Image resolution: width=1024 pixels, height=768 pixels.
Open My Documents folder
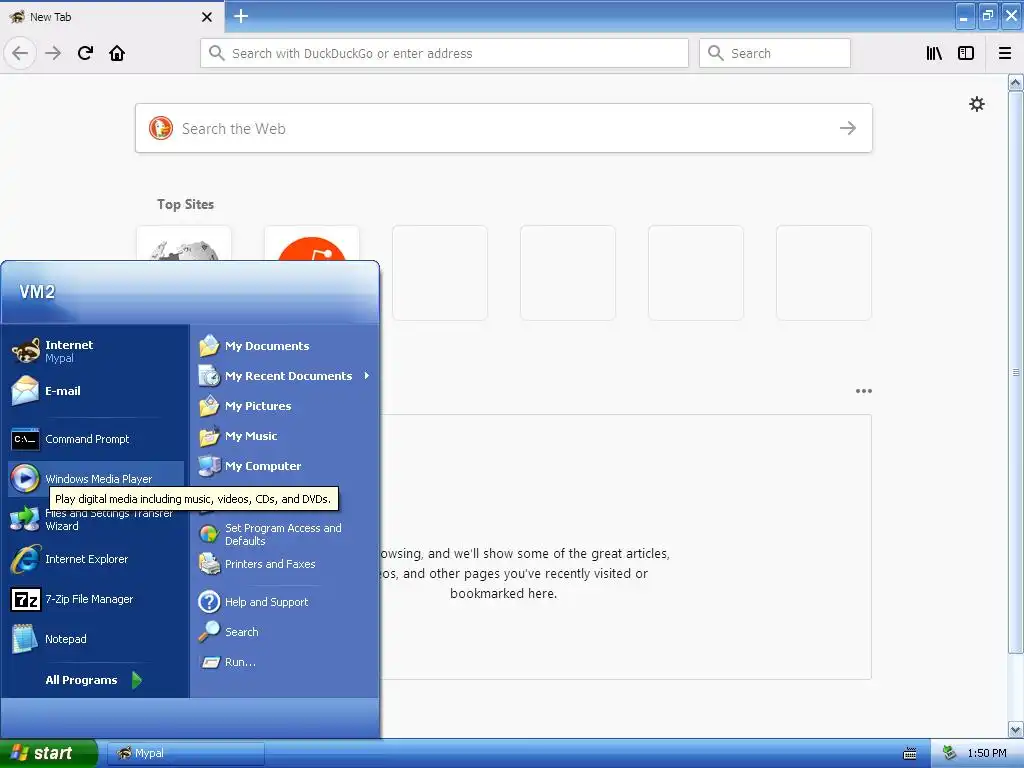pyautogui.click(x=285, y=345)
